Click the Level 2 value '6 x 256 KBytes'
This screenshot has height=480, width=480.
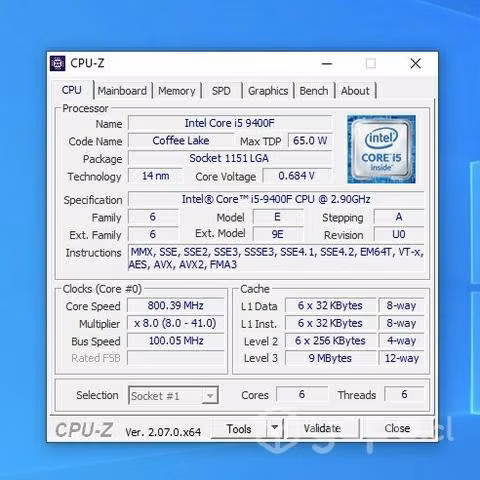click(330, 341)
